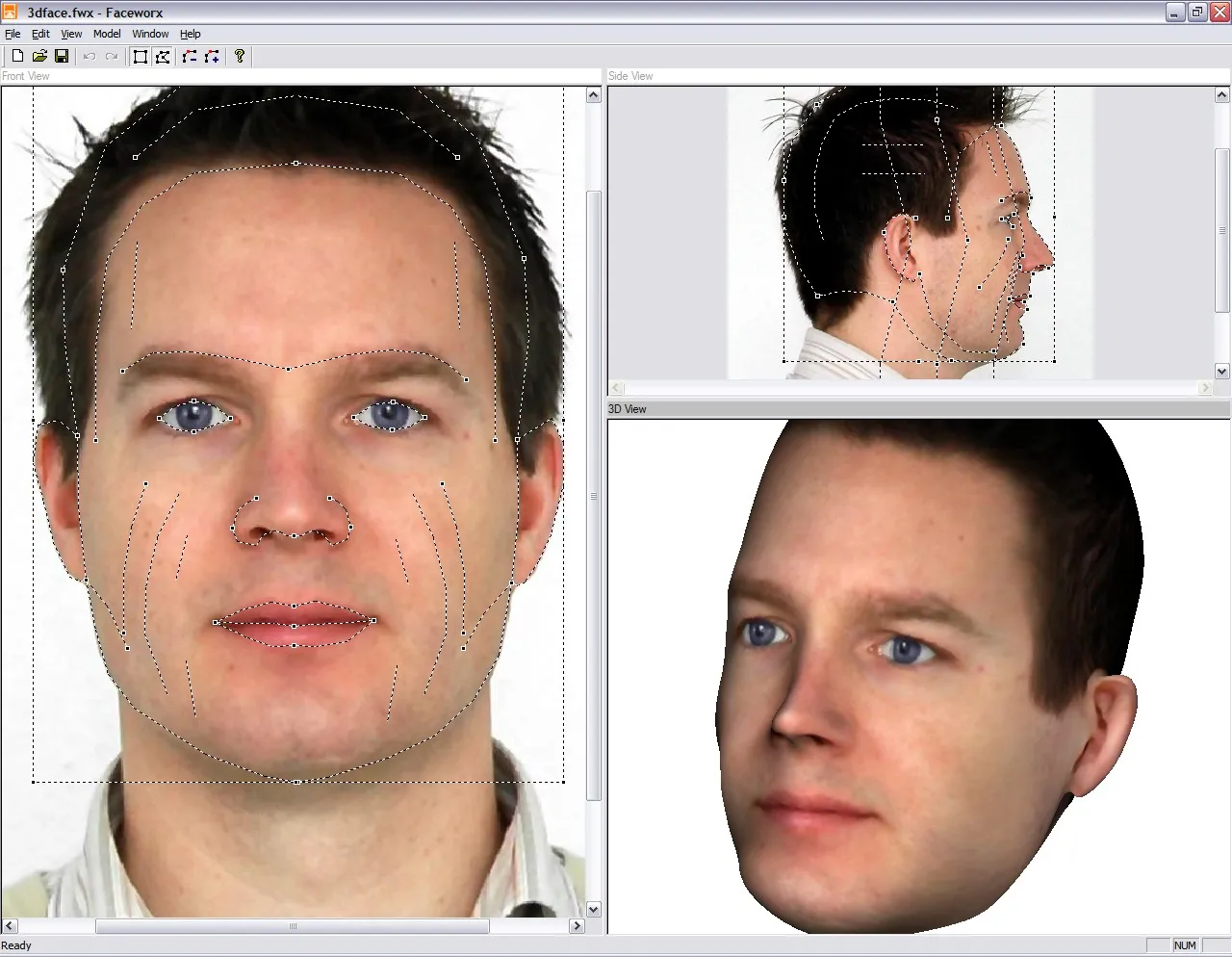1232x957 pixels.
Task: Minimize the Faceworx window
Action: pyautogui.click(x=1175, y=13)
